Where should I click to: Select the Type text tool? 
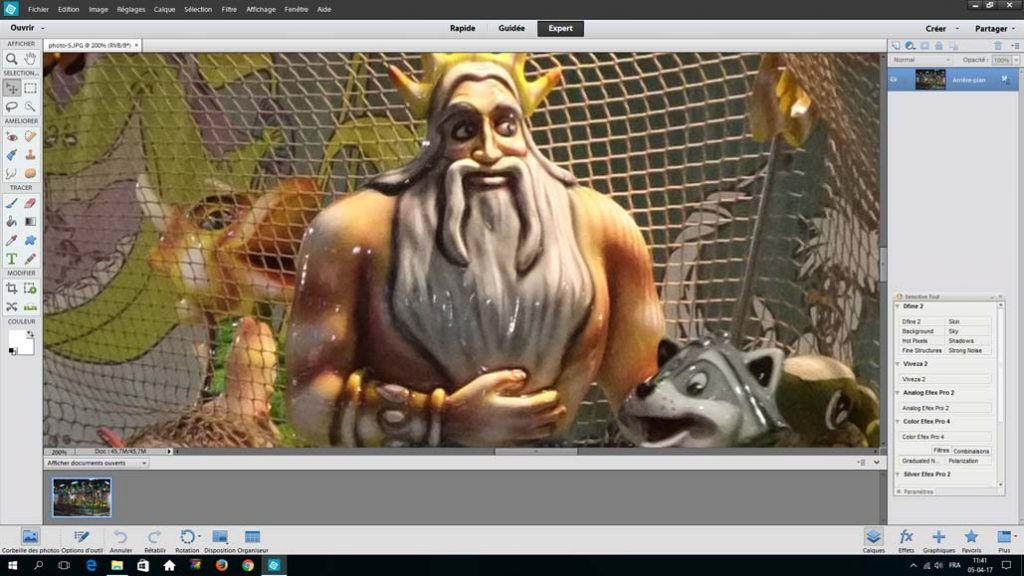pyautogui.click(x=12, y=259)
